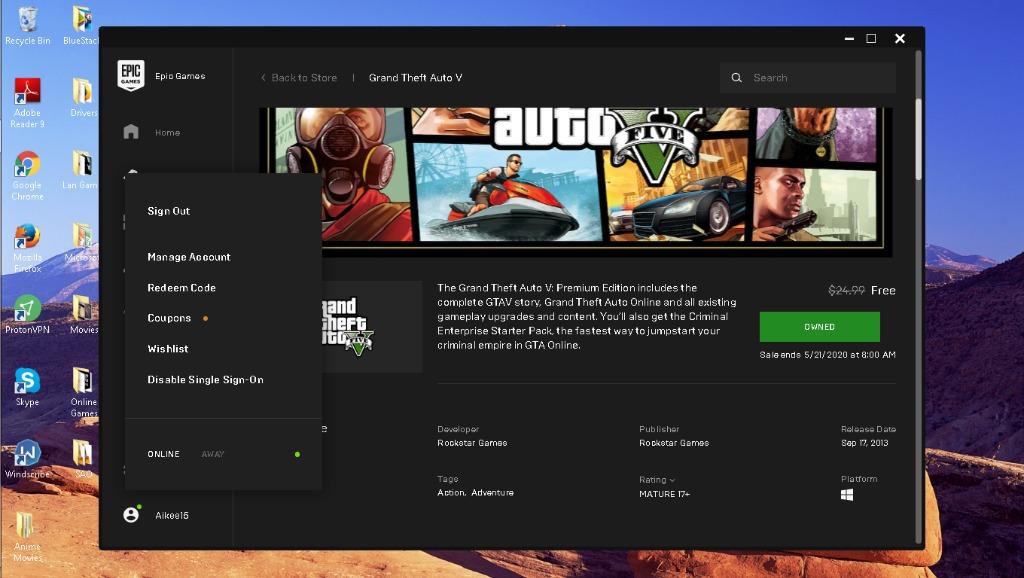Image resolution: width=1024 pixels, height=578 pixels.
Task: Click the Epic Games logo icon
Action: point(131,75)
